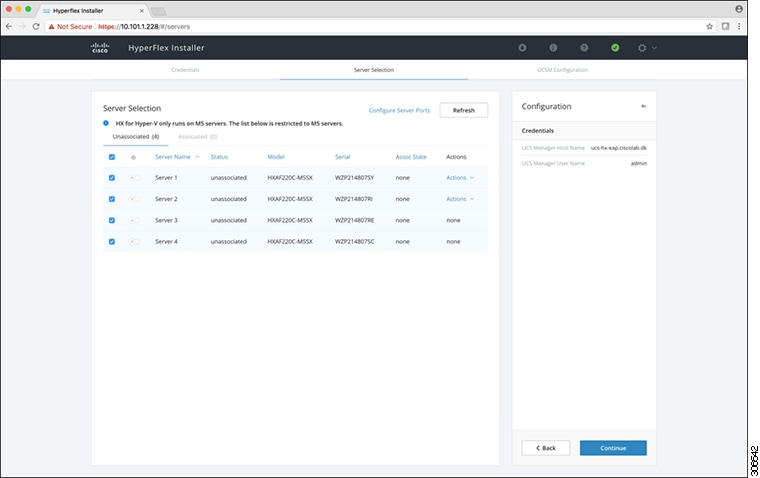This screenshot has width=760, height=478.
Task: Open the Actions dropdown for Server 2
Action: (460, 199)
